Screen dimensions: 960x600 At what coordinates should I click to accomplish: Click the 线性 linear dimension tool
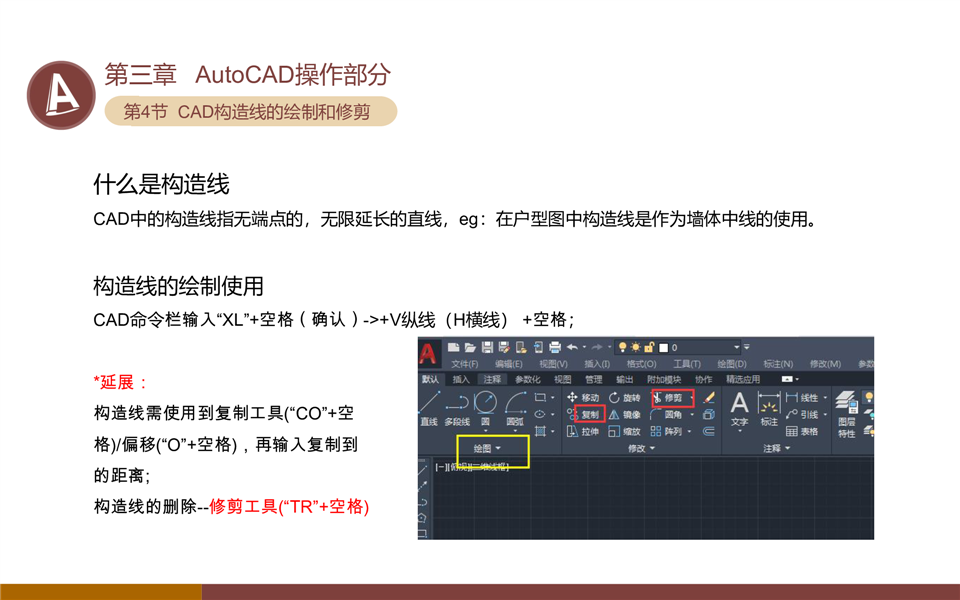pos(802,397)
